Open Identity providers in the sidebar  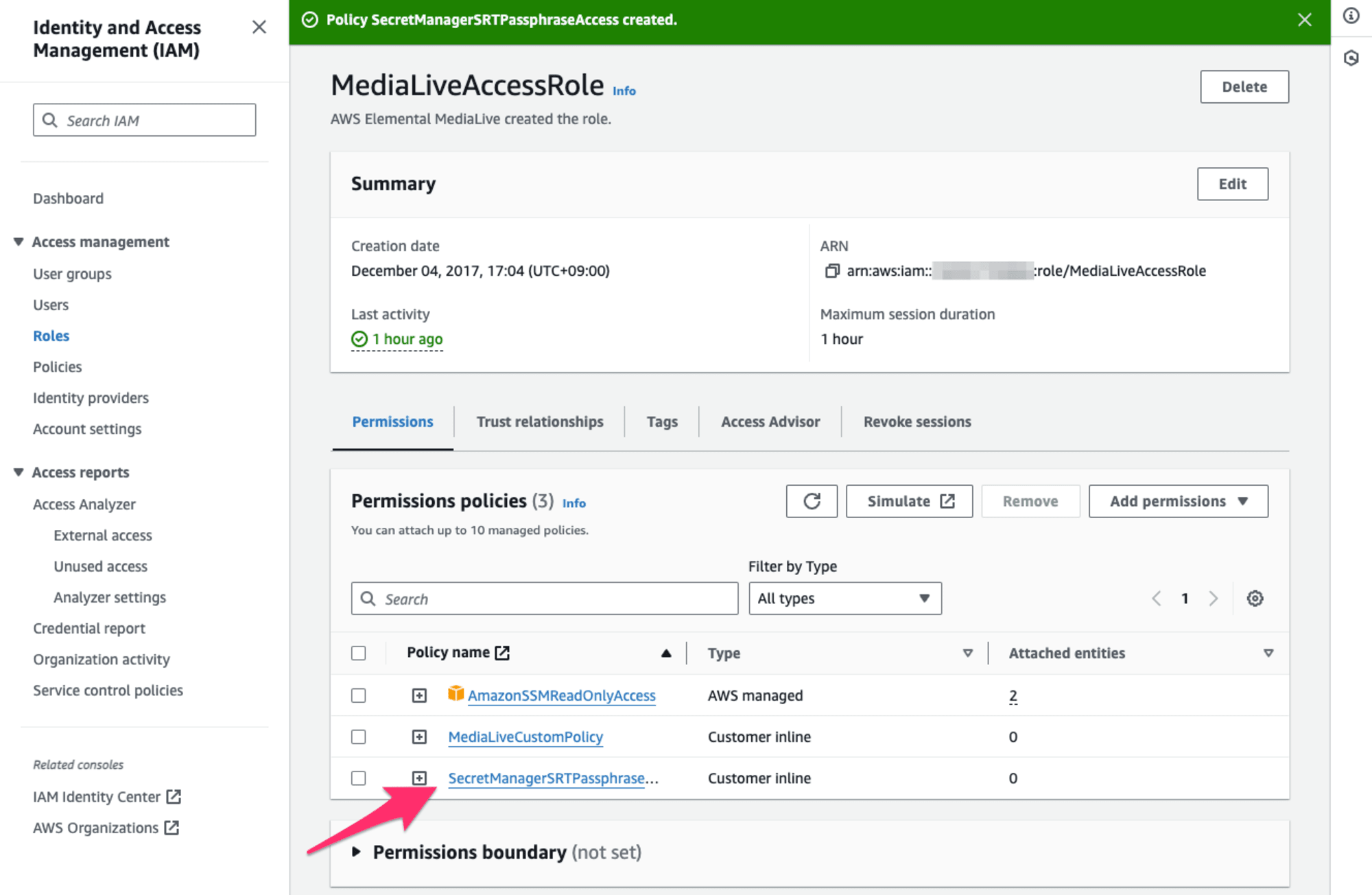click(x=91, y=398)
